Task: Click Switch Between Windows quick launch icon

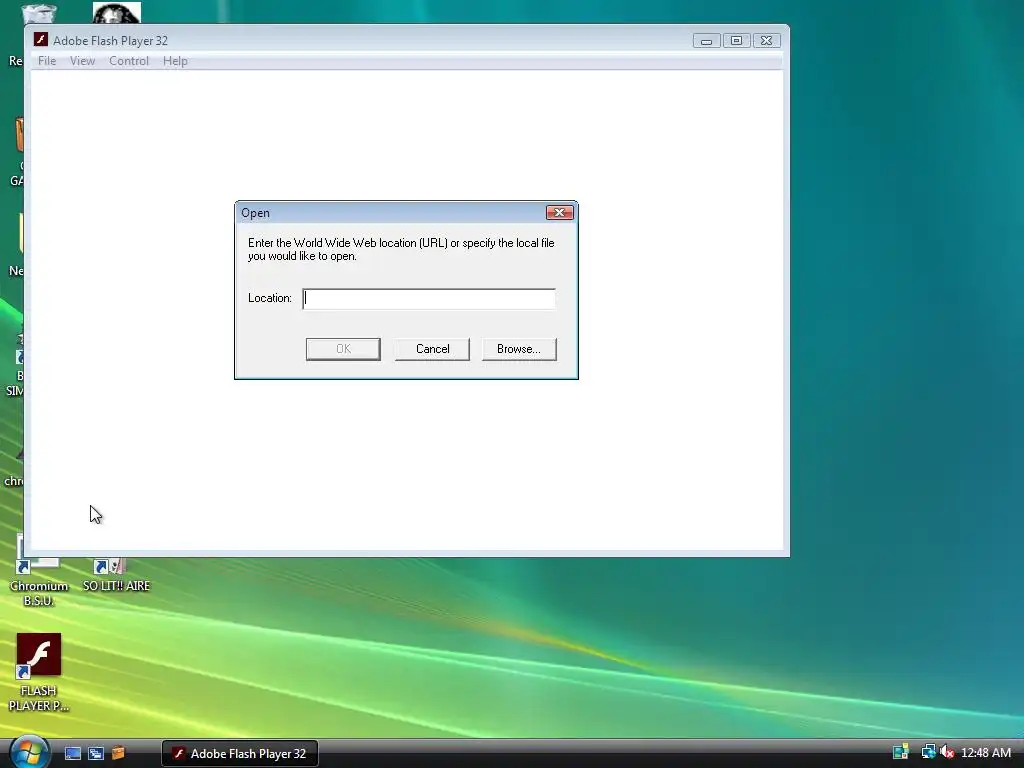Action: pyautogui.click(x=95, y=754)
